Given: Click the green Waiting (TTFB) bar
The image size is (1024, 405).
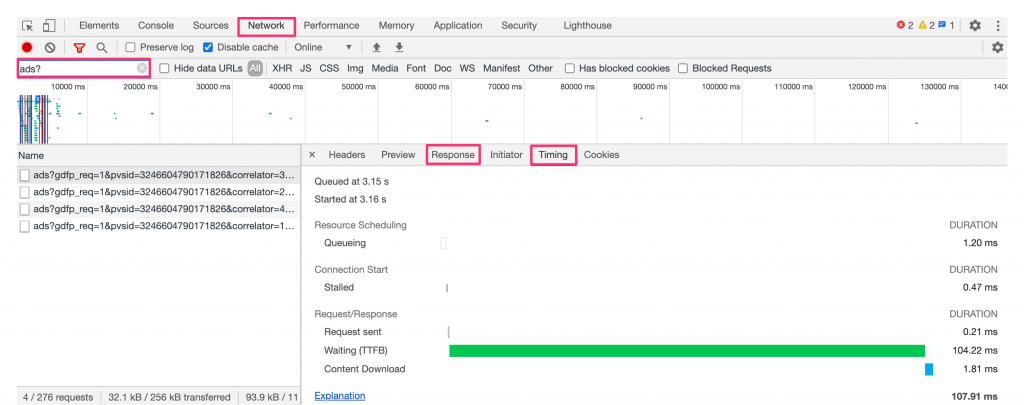Looking at the screenshot, I should [687, 351].
